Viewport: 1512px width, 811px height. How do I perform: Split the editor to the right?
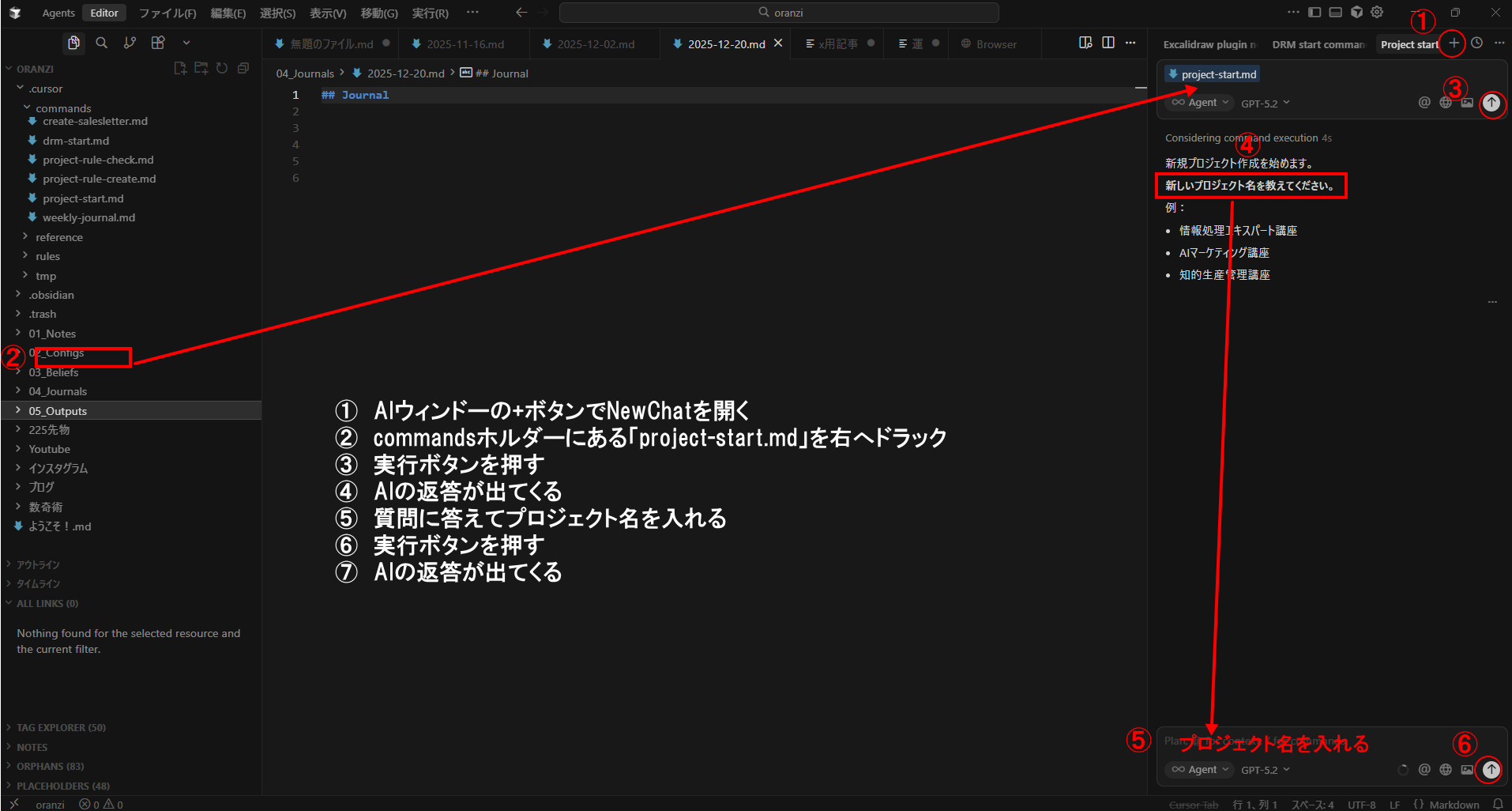pos(1108,43)
